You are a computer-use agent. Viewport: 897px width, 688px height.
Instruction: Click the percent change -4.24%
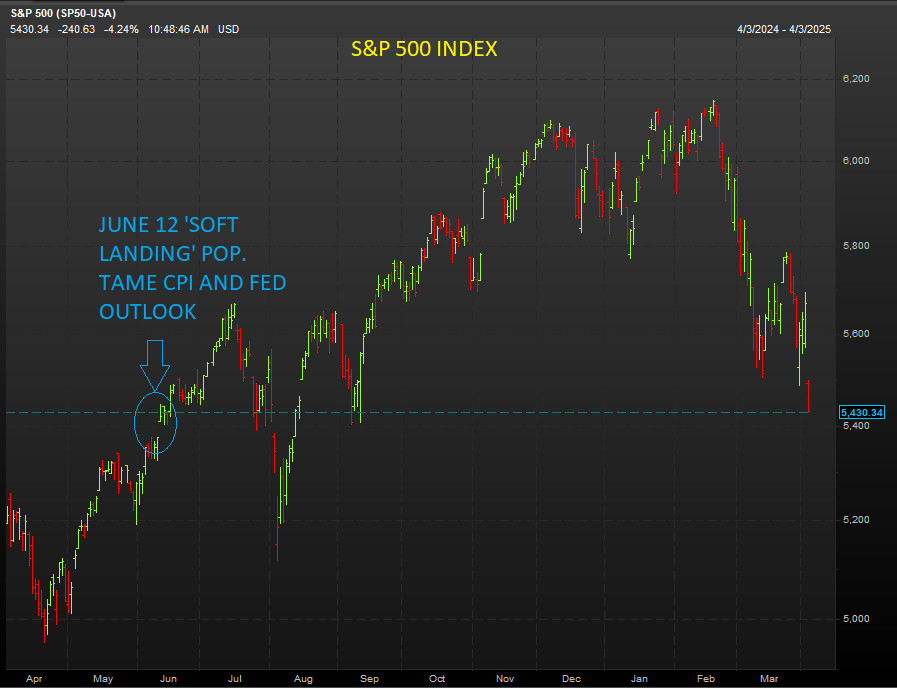tap(122, 29)
